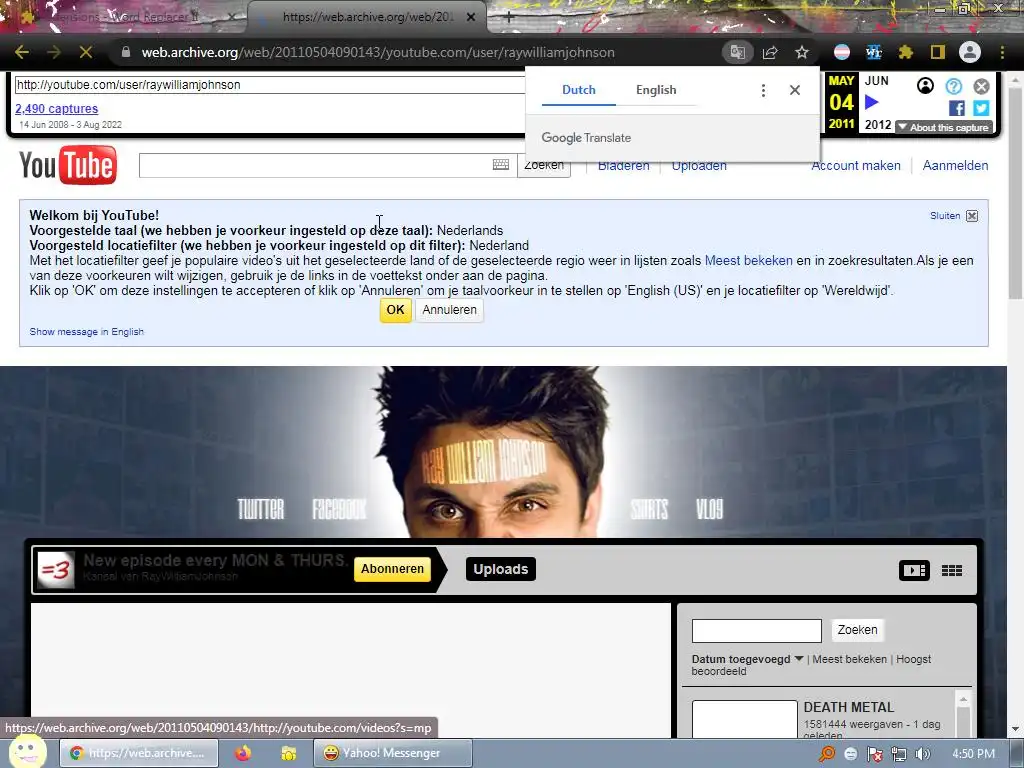Viewport: 1024px width, 768px height.
Task: Click Zoeken in the channel sidebar
Action: tap(857, 630)
